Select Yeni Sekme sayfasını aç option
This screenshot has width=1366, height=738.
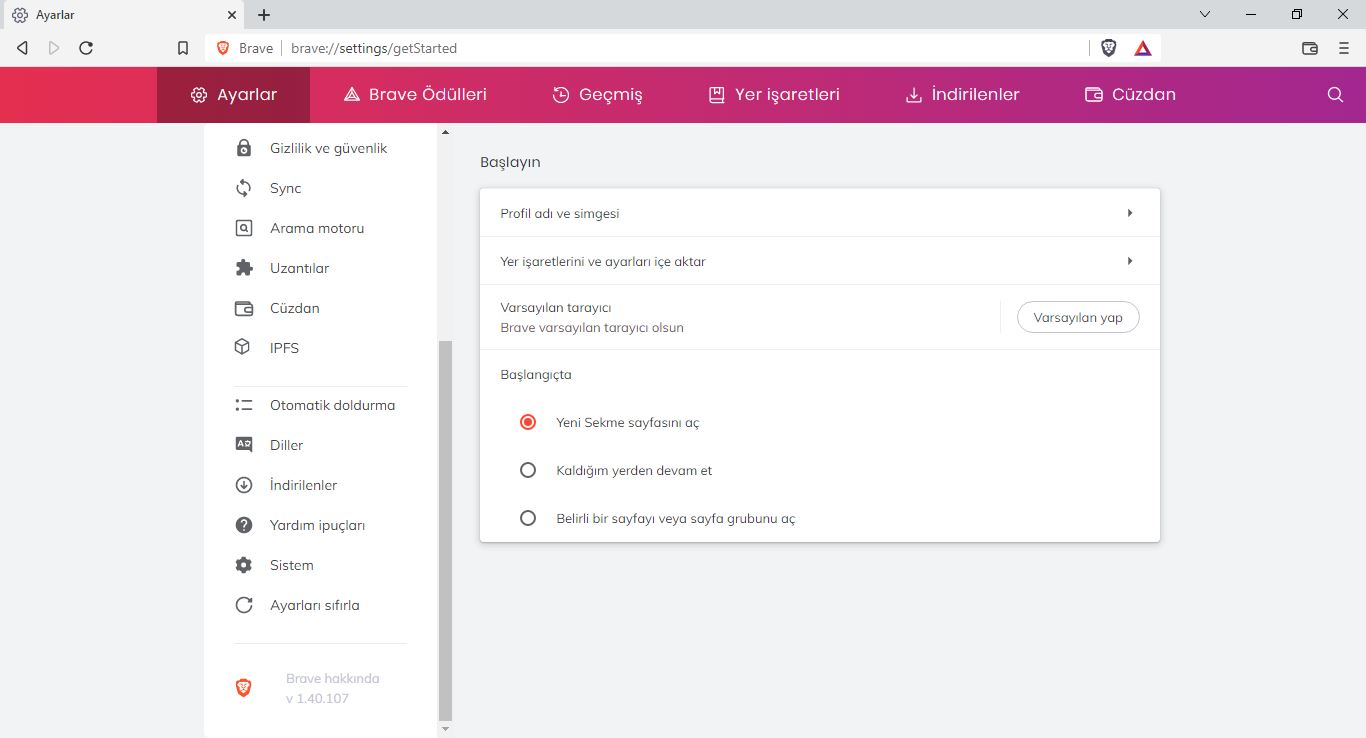528,422
